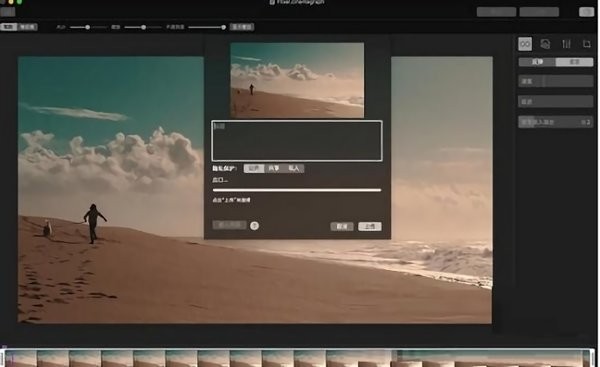This screenshot has height=367, width=600.
Task: Select the infinity loop panel icon
Action: click(x=525, y=44)
